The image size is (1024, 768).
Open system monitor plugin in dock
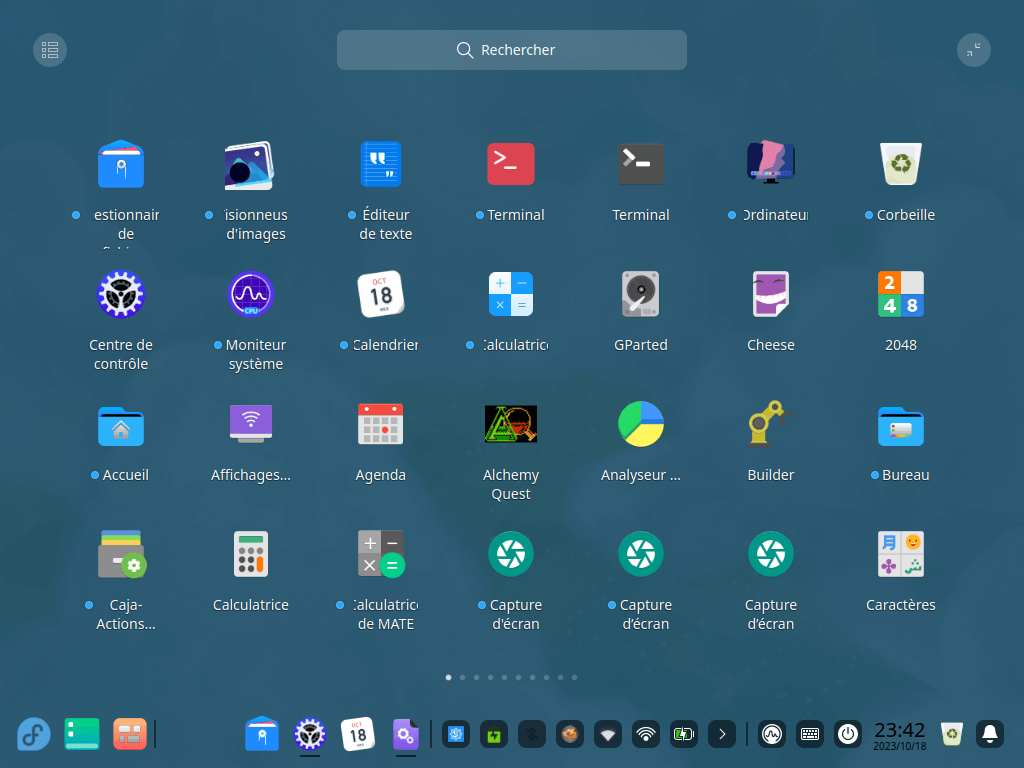[x=772, y=735]
